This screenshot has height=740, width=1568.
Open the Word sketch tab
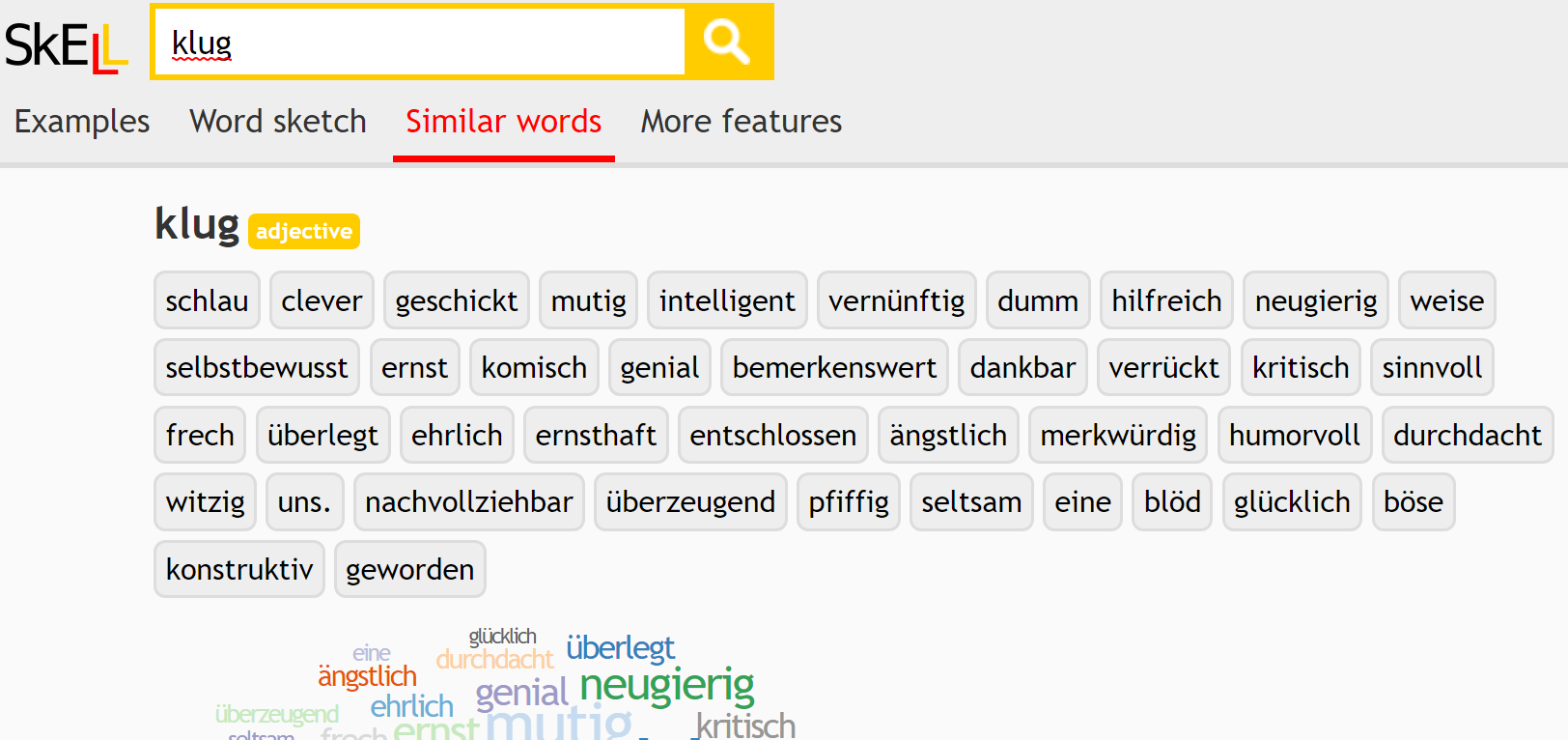point(278,122)
